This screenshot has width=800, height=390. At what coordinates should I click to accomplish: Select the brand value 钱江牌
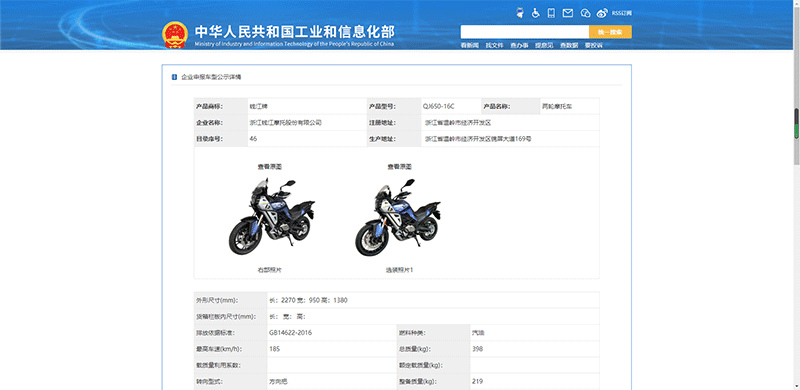tap(259, 107)
